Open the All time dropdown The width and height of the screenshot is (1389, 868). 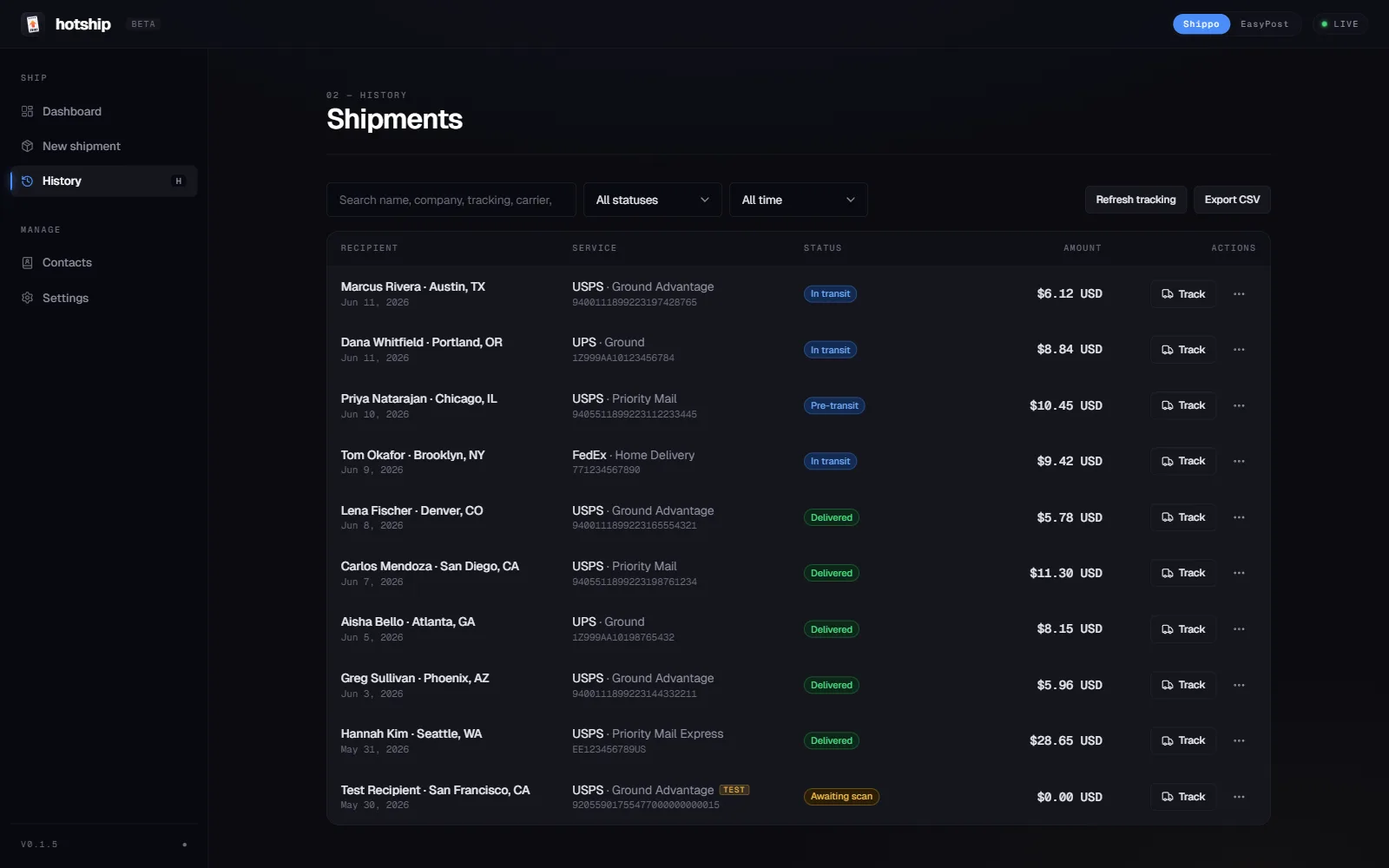click(x=798, y=200)
